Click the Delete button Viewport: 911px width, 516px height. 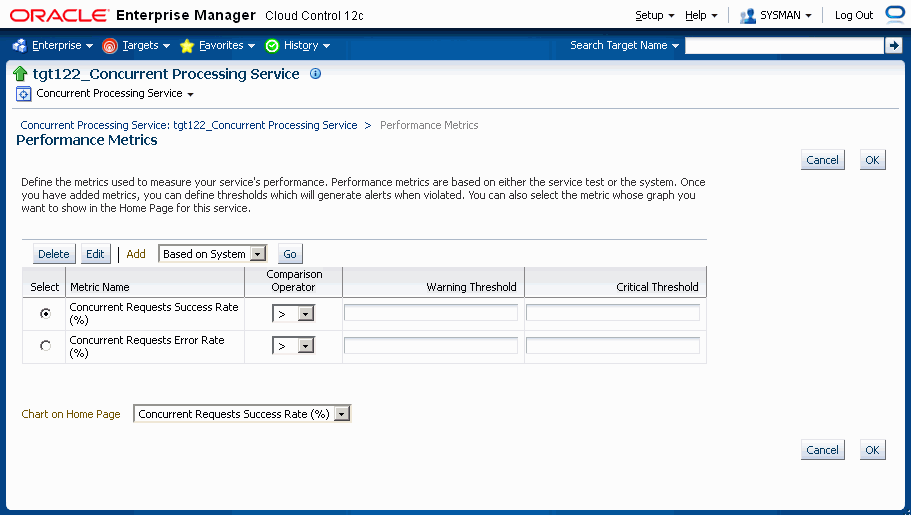tap(54, 254)
